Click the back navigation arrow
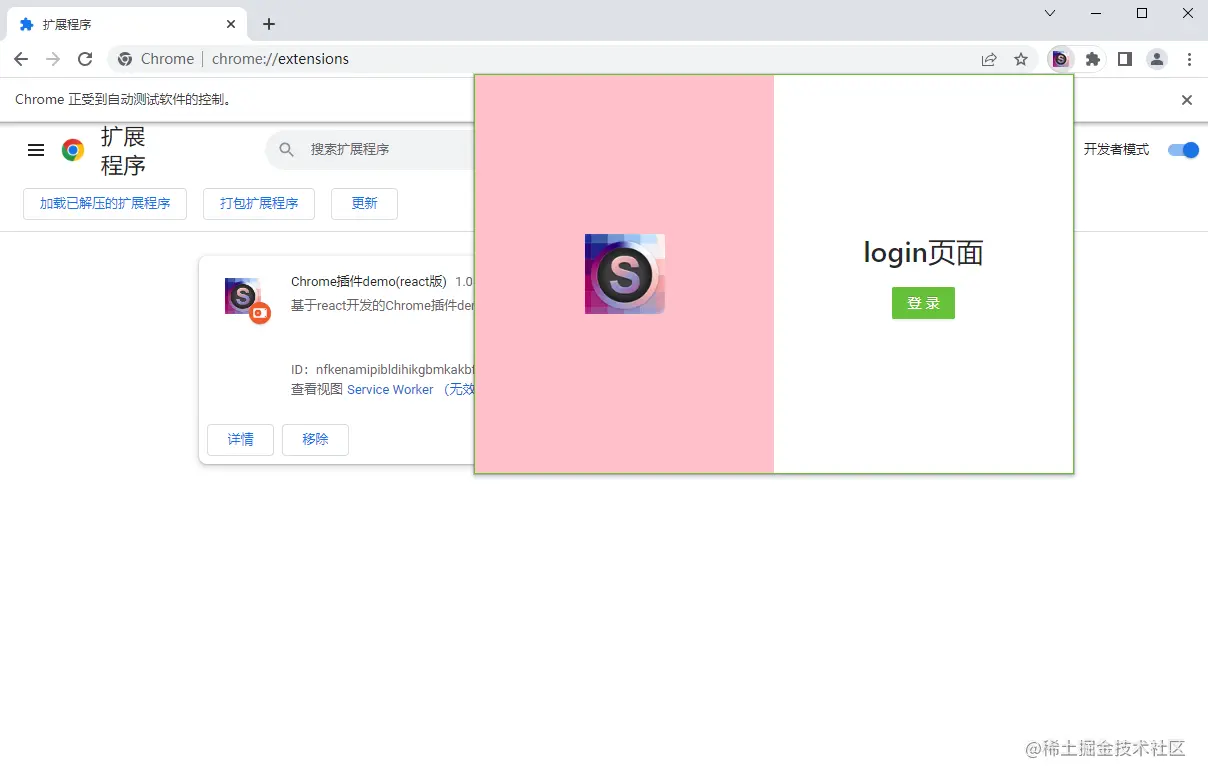The image size is (1208, 781). [x=21, y=59]
